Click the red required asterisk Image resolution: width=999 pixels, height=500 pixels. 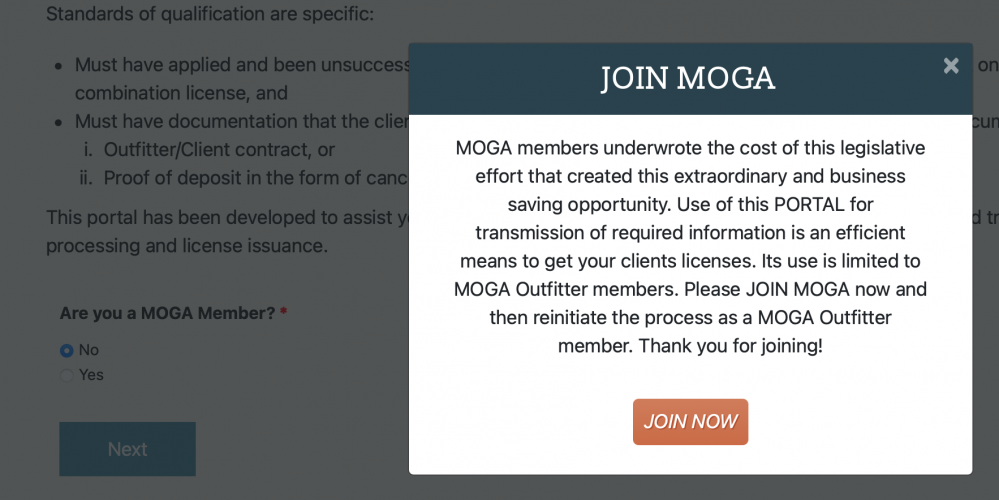[284, 312]
